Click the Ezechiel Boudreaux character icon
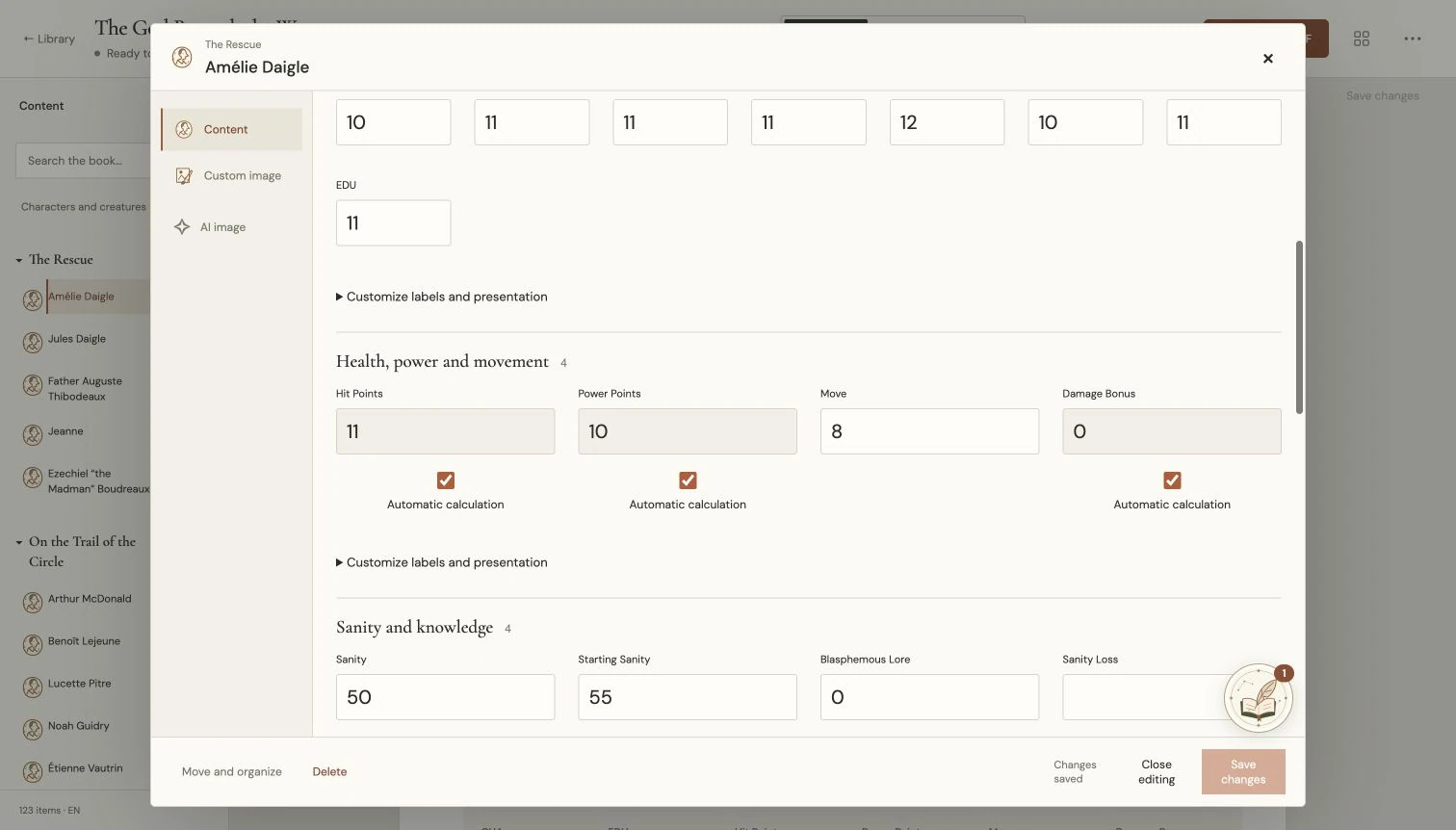 click(x=33, y=477)
